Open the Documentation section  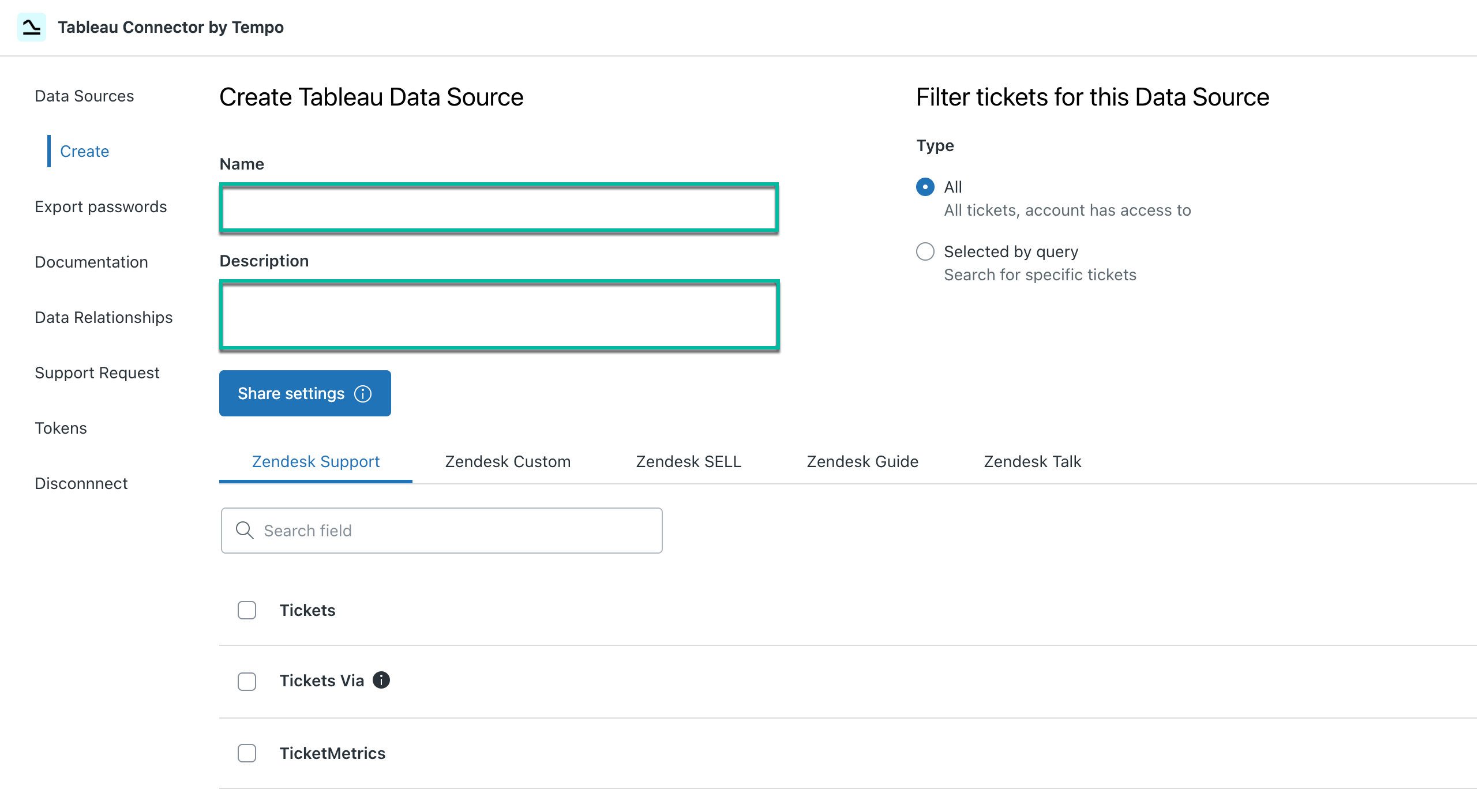click(x=91, y=261)
